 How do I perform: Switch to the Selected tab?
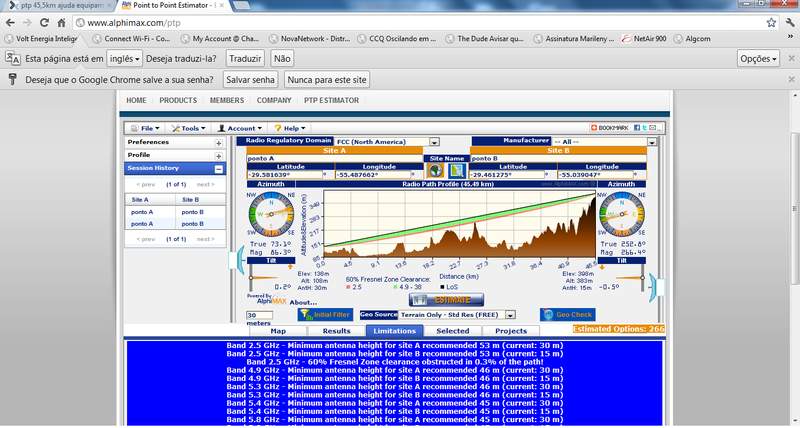453,331
